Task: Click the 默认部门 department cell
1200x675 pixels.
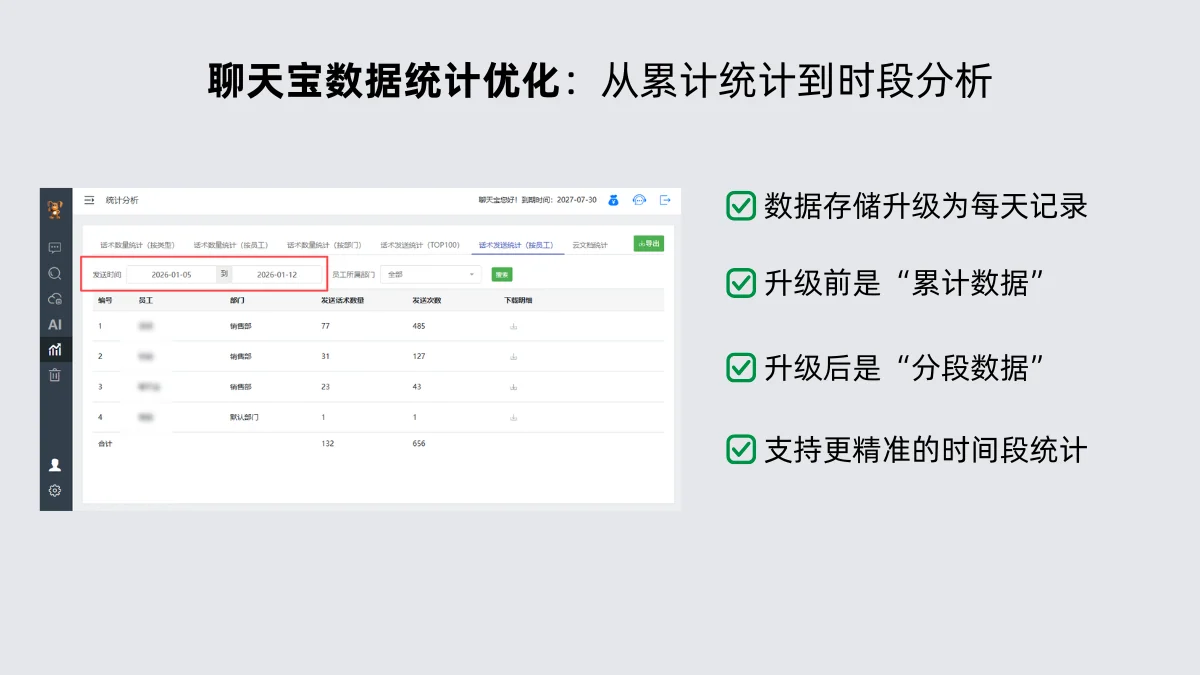Action: tap(244, 417)
